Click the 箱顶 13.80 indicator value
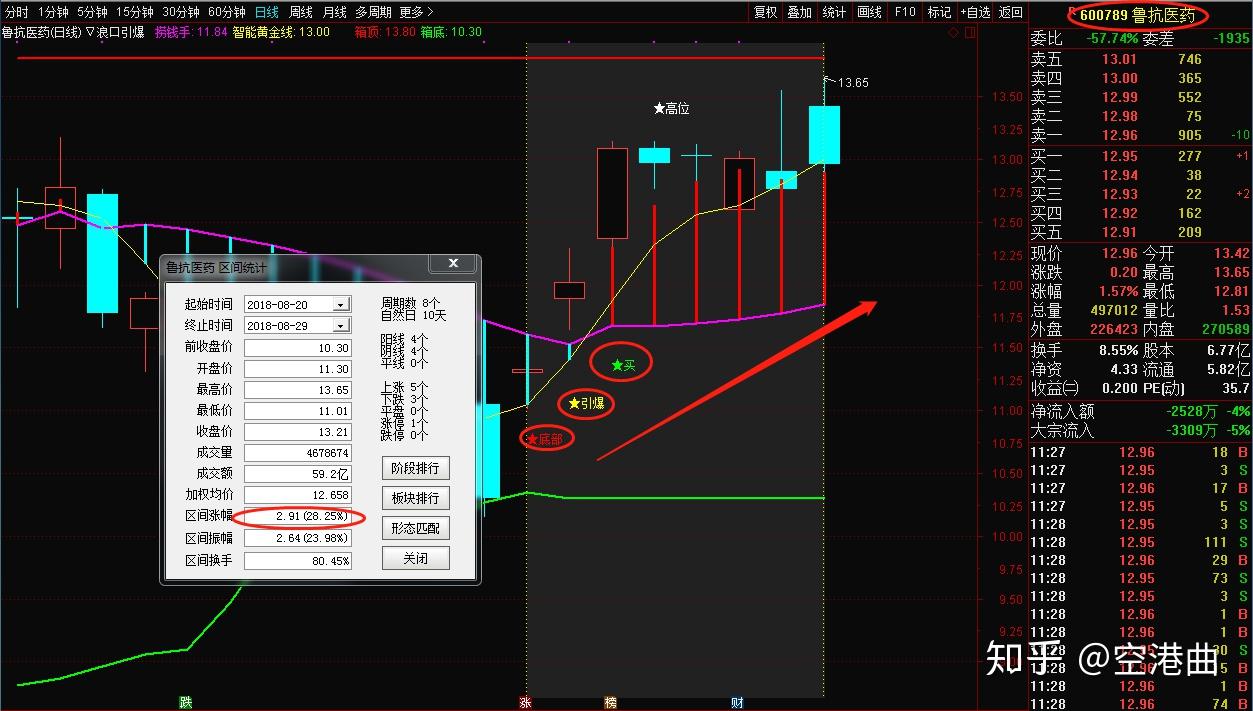The width and height of the screenshot is (1253, 711). (x=385, y=32)
